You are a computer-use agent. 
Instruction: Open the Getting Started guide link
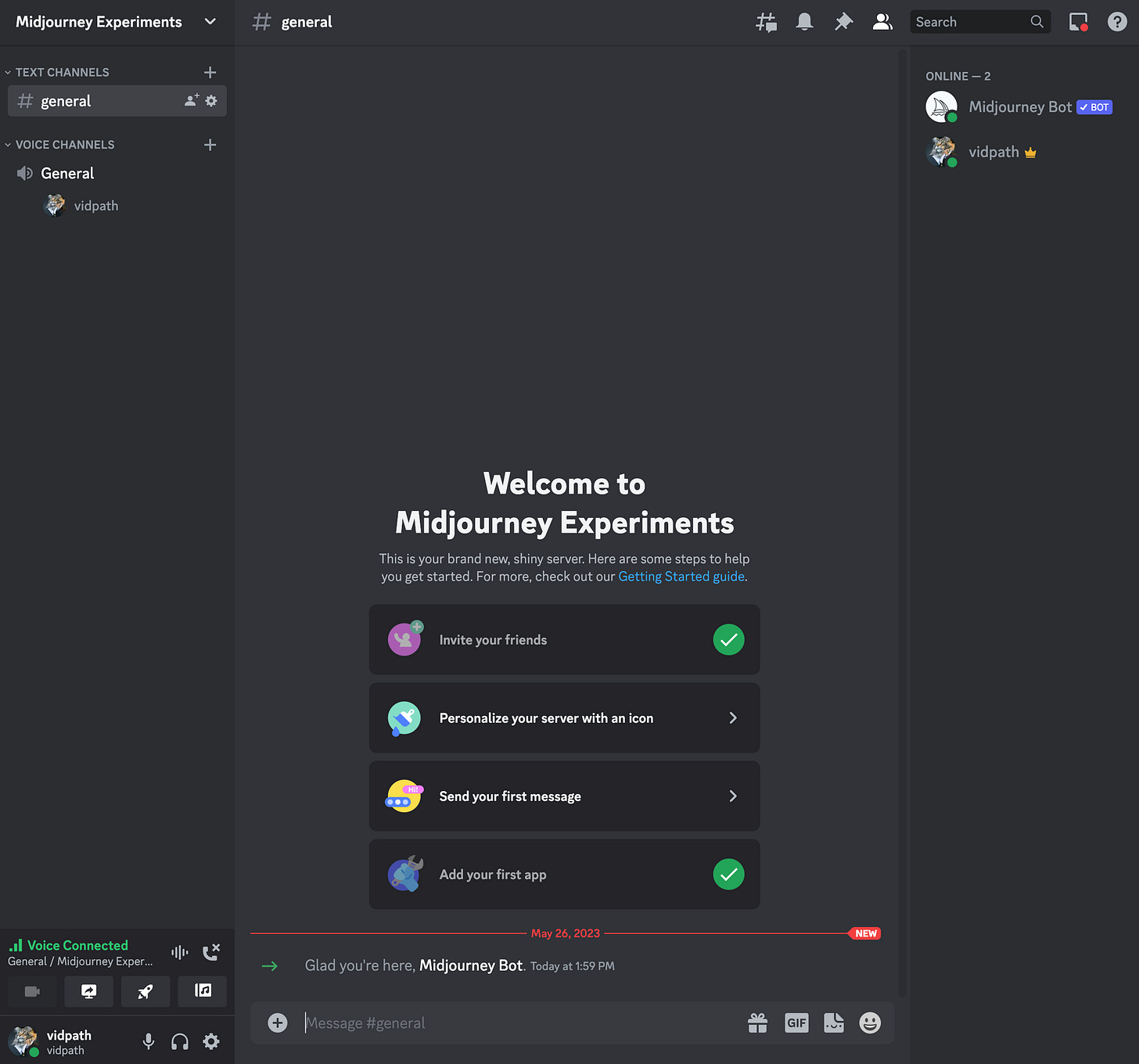pyautogui.click(x=681, y=577)
